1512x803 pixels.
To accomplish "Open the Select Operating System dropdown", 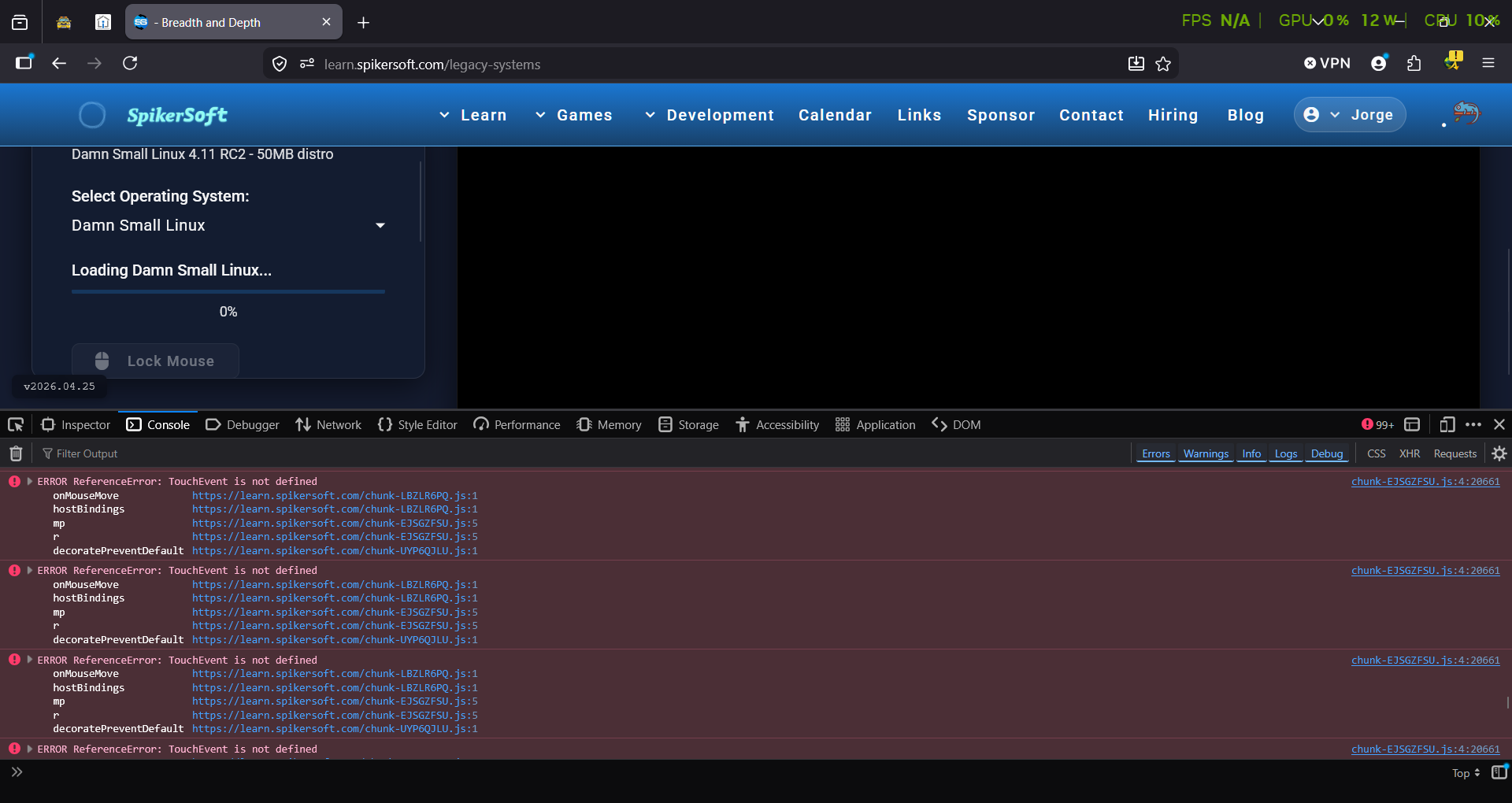I will (x=228, y=226).
